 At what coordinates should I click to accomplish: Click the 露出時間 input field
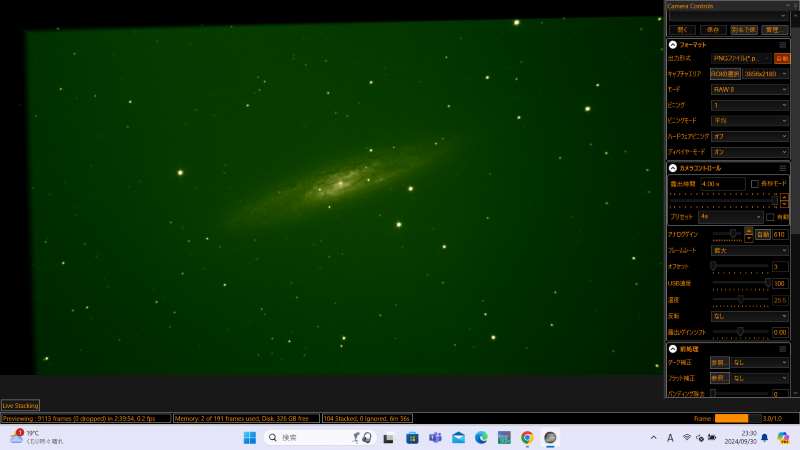coord(722,184)
